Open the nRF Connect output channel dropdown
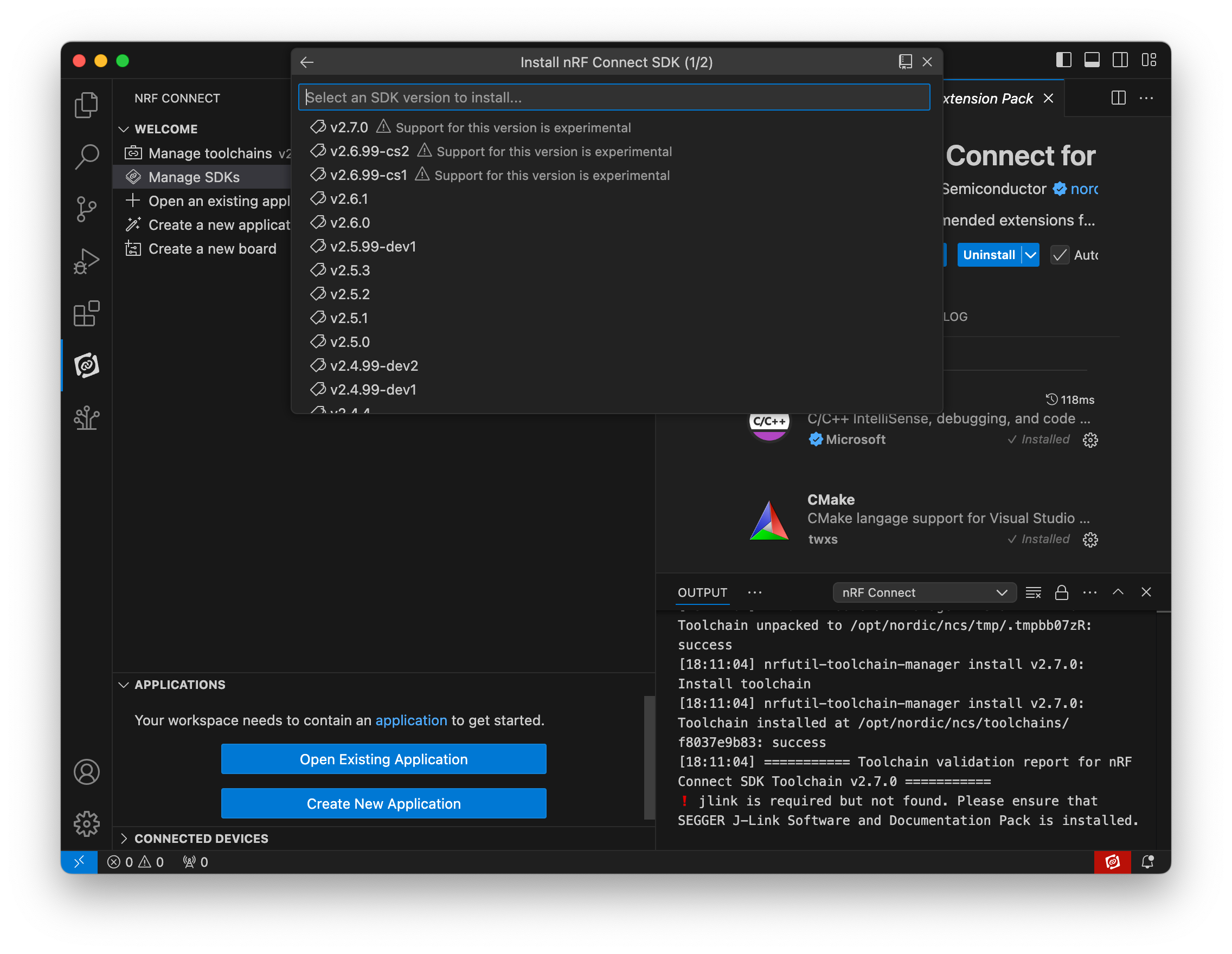1232x954 pixels. (925, 592)
